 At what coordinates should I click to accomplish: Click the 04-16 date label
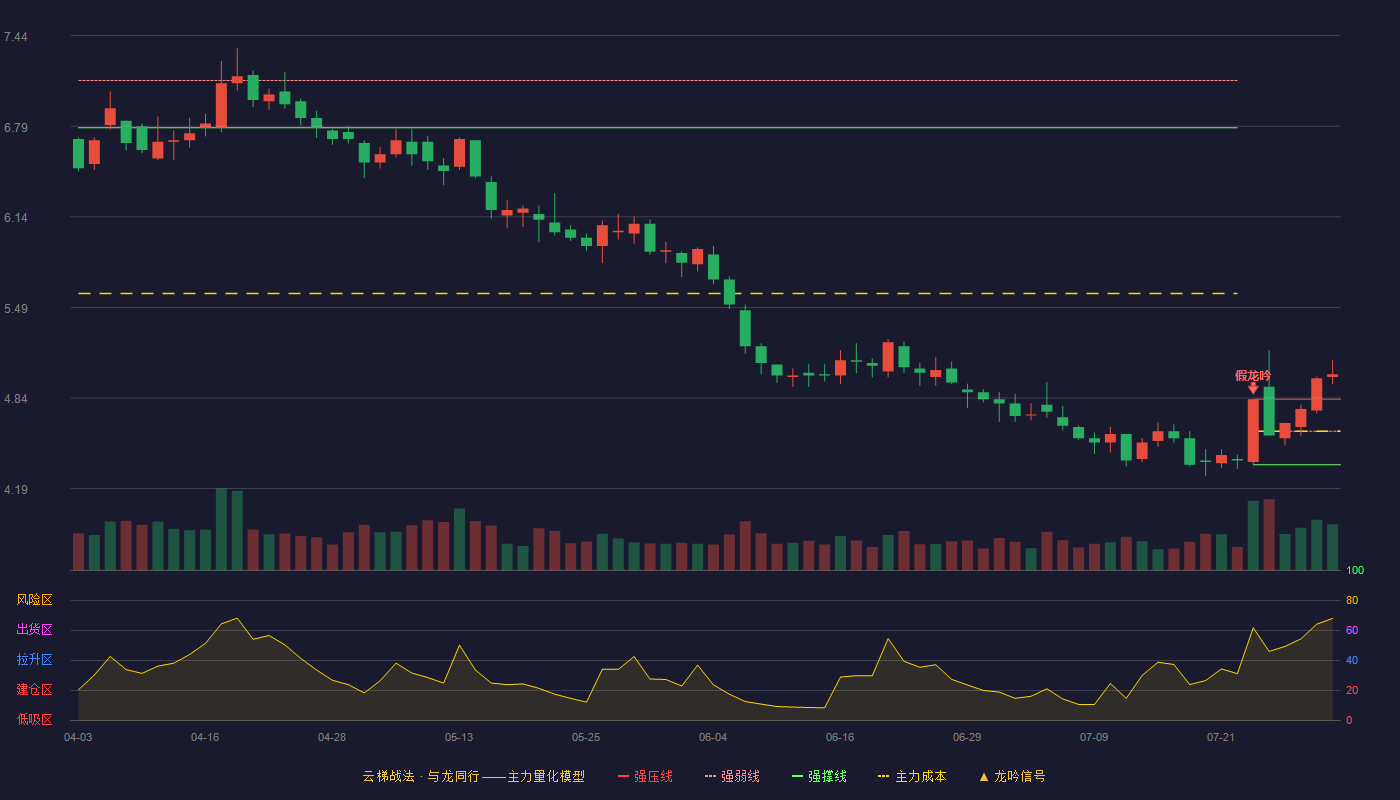click(205, 737)
